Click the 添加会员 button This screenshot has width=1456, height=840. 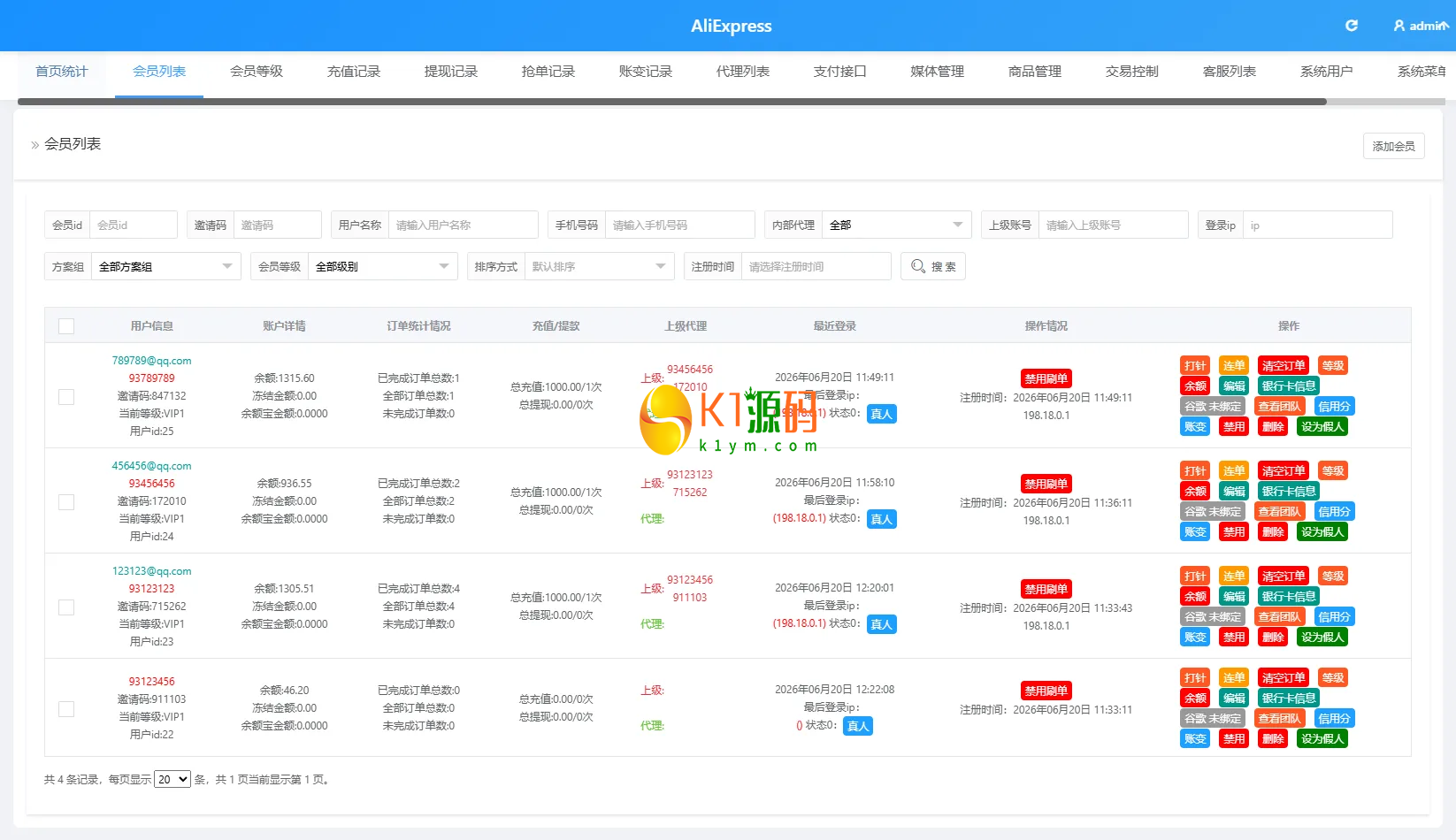click(1393, 146)
